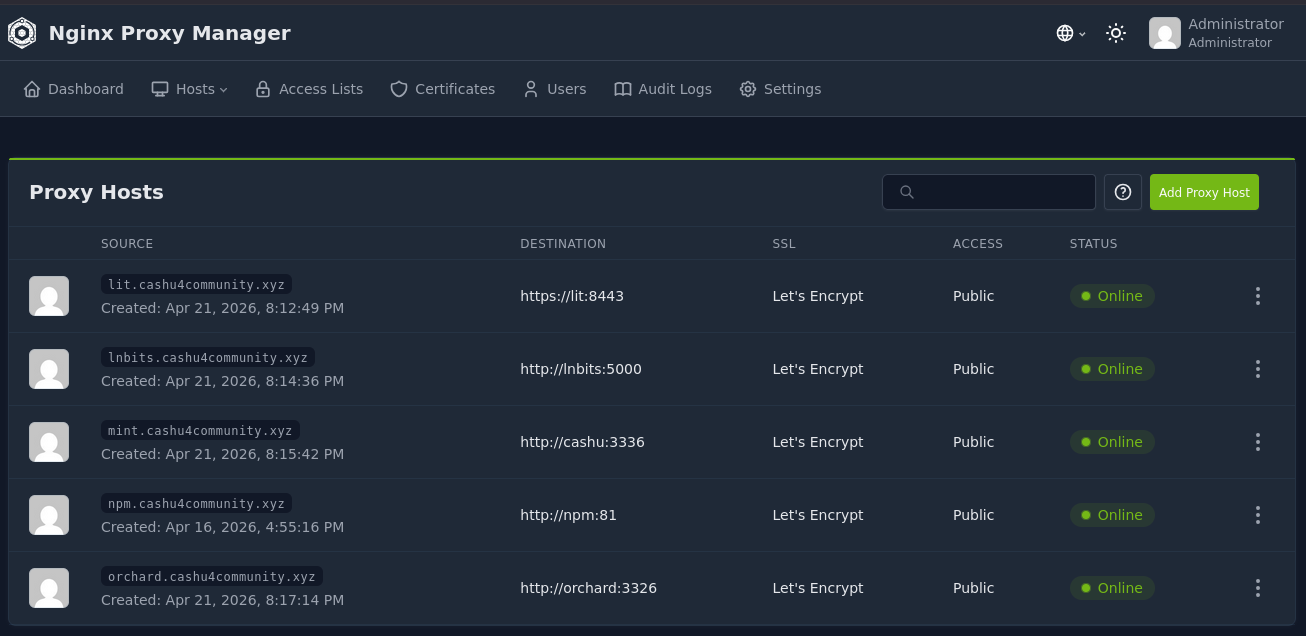The height and width of the screenshot is (636, 1306).
Task: Open Users page
Action: [555, 89]
